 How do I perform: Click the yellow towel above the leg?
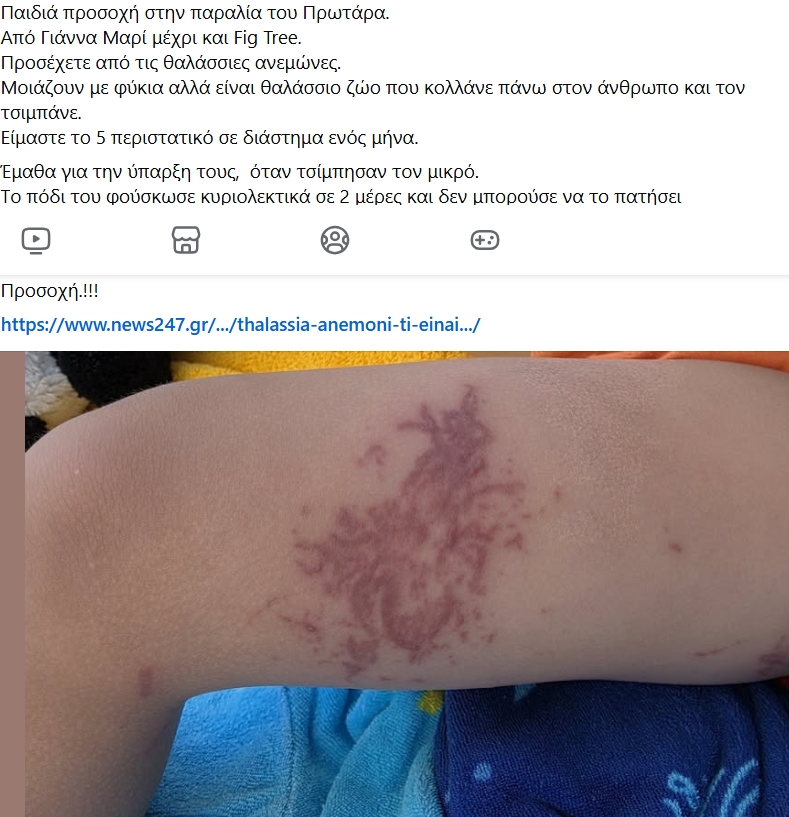click(x=313, y=363)
